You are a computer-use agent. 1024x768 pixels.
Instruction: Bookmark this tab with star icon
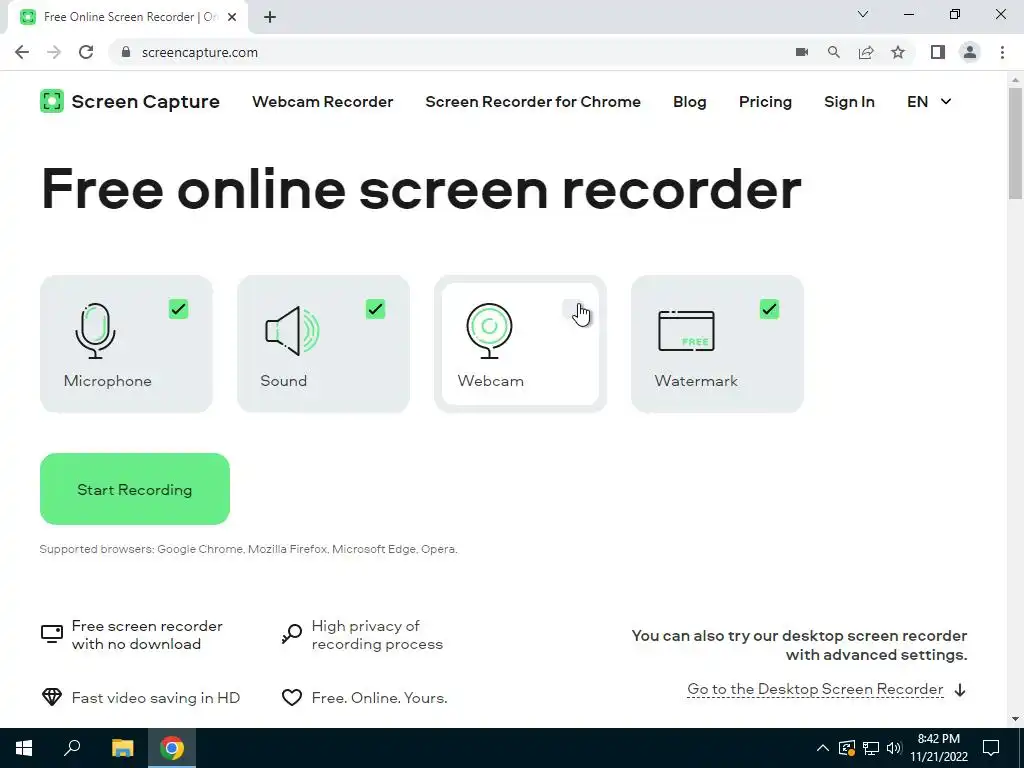point(898,52)
